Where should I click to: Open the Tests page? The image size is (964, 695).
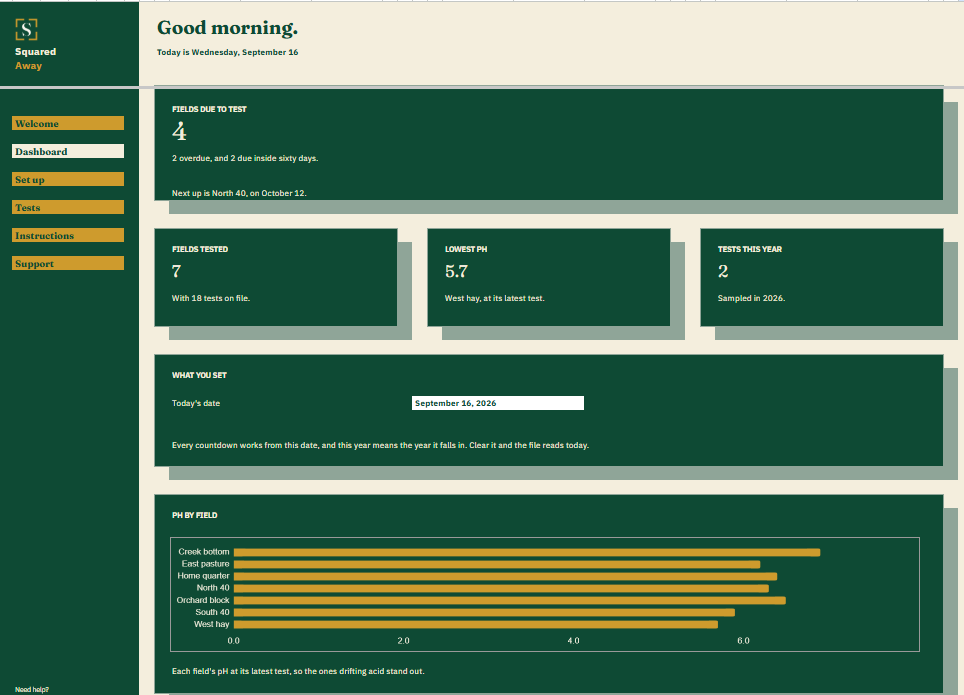point(68,207)
